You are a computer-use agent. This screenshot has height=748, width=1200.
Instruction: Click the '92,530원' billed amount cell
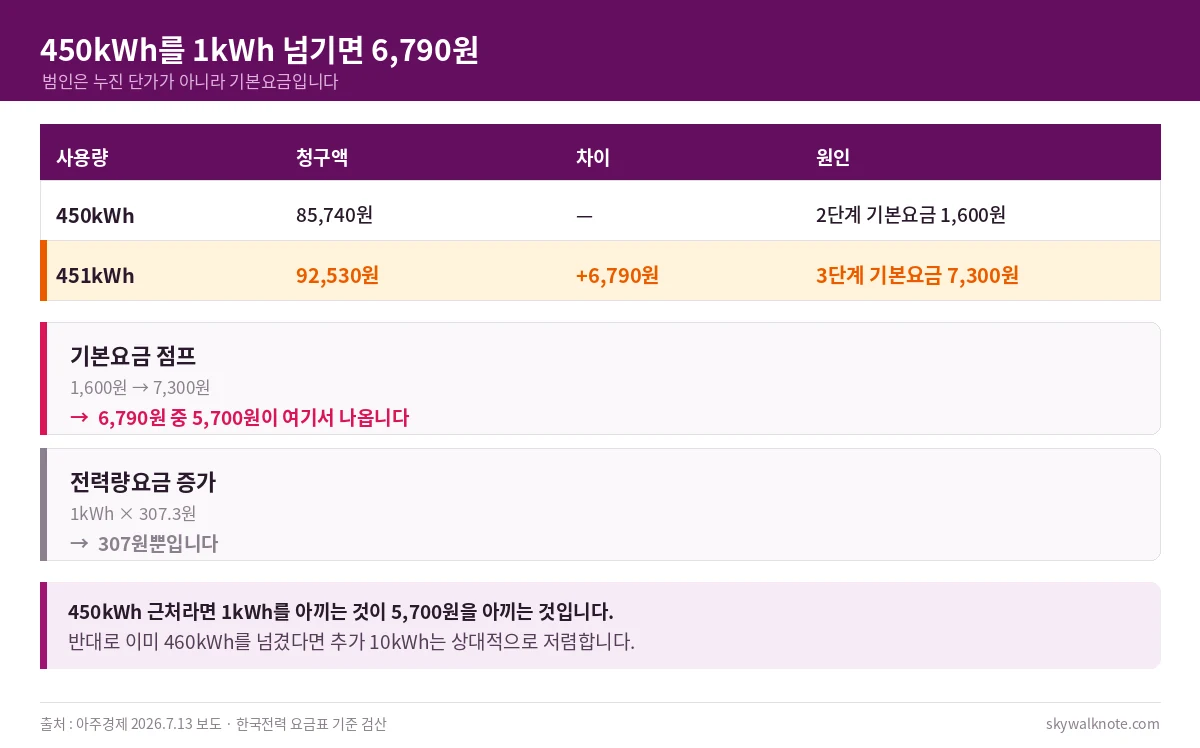click(x=337, y=275)
